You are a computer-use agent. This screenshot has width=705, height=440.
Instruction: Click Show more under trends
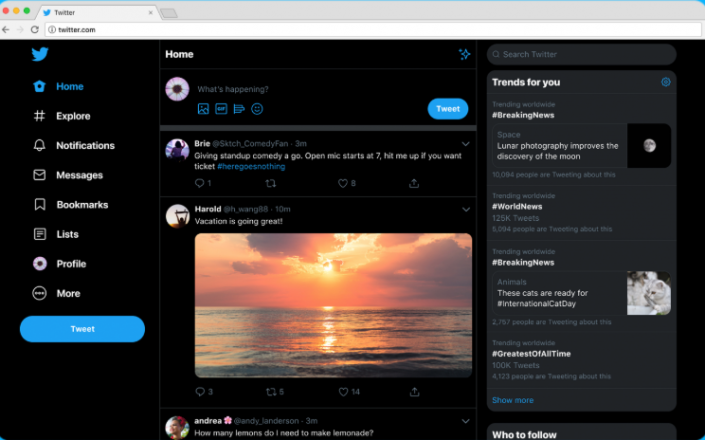pos(512,400)
